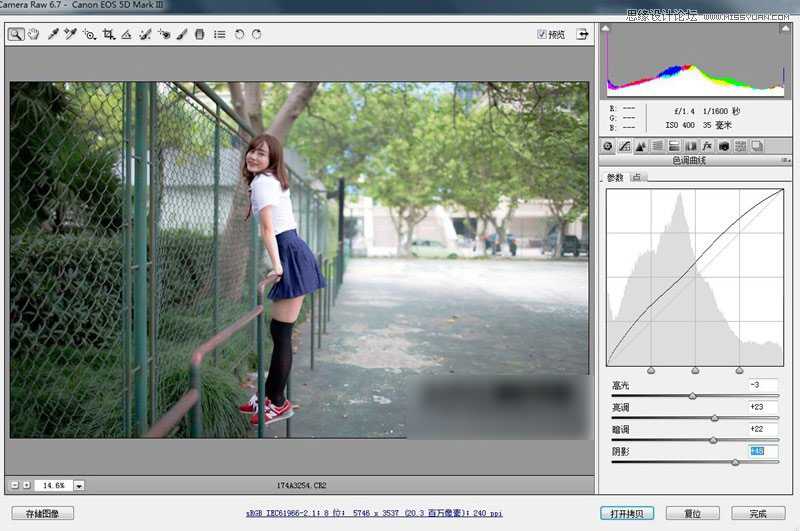This screenshot has height=531, width=800.
Task: Click the 亮调 value field showing +23
Action: (763, 407)
